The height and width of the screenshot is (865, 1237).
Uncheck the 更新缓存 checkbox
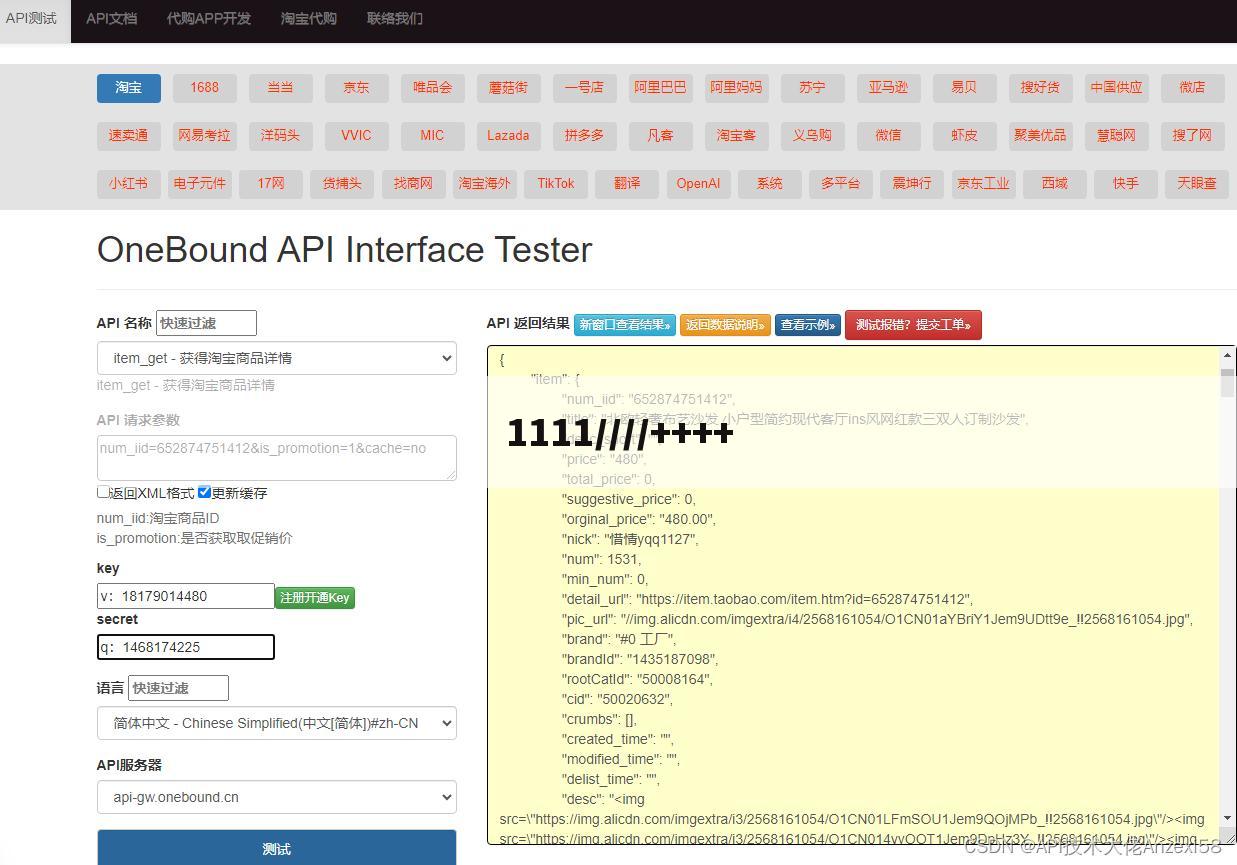tap(204, 492)
